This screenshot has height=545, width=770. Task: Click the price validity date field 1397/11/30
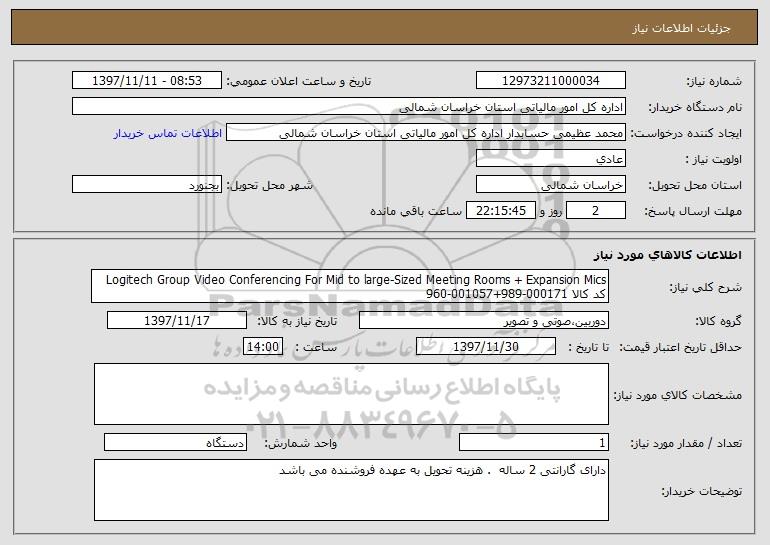[x=486, y=347]
